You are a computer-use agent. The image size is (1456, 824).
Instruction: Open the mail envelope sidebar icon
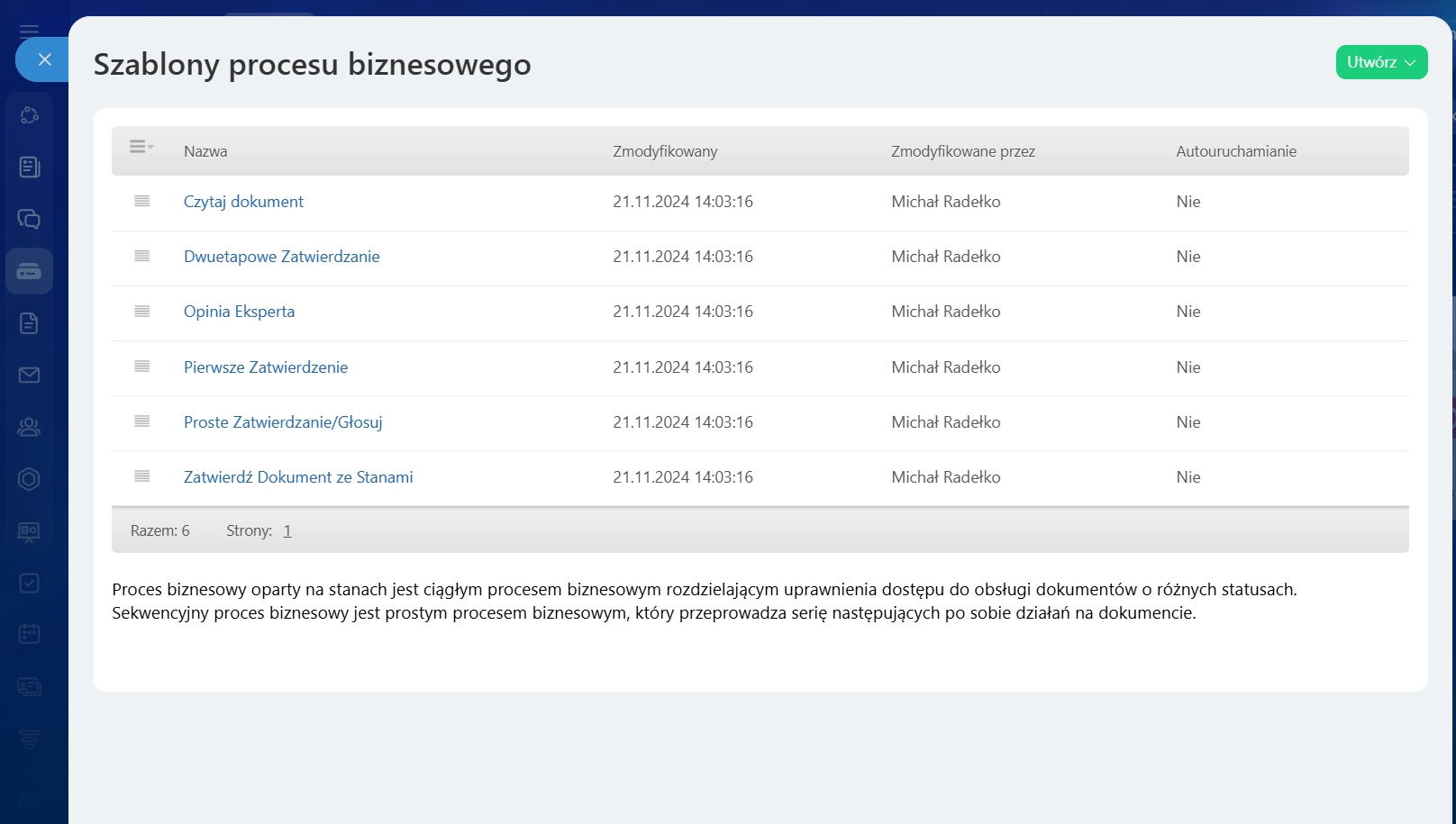(29, 375)
